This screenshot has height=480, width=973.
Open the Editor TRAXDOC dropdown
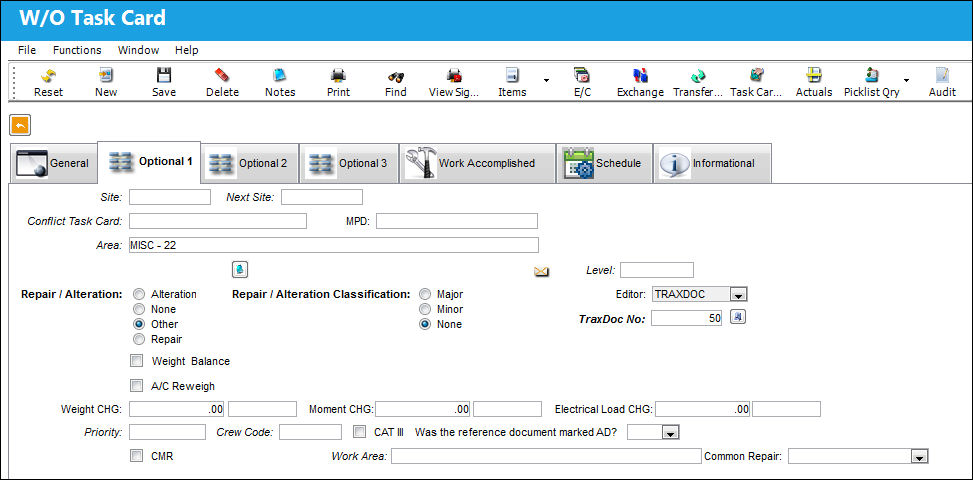[x=738, y=295]
